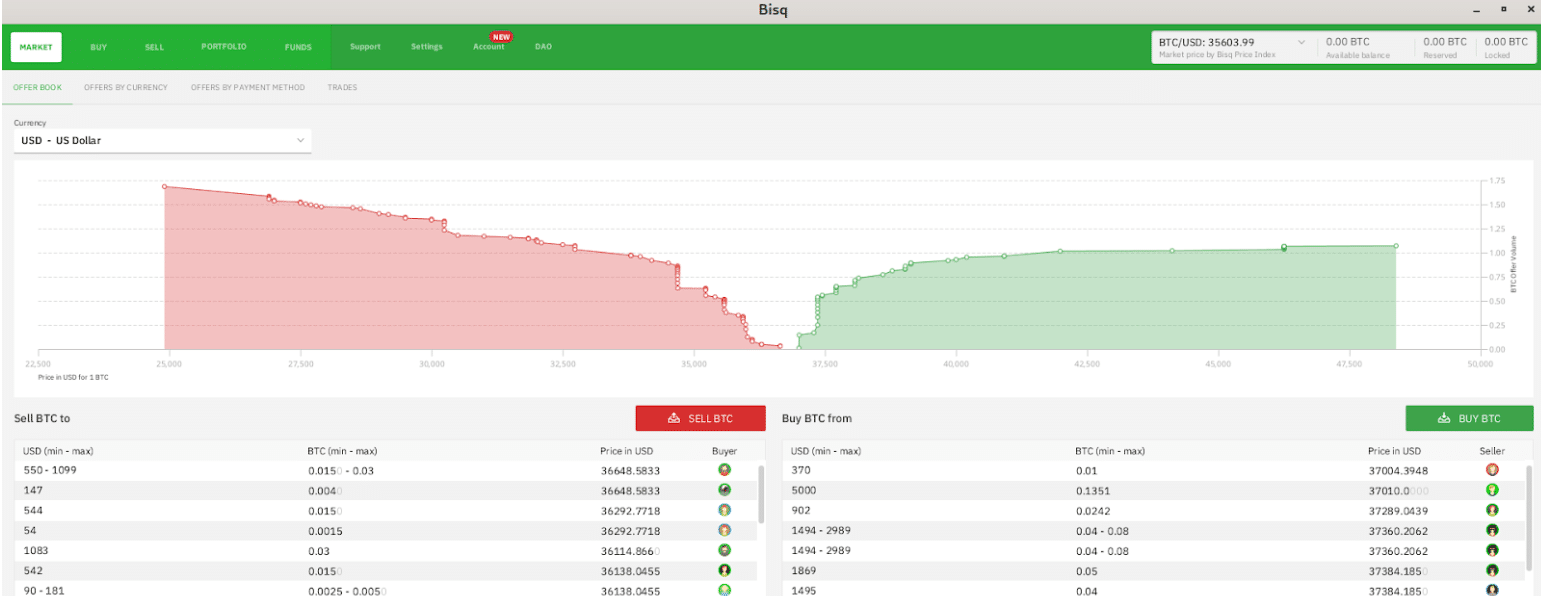
Task: Select the seller avatar in the 902 USD row
Action: point(1492,510)
